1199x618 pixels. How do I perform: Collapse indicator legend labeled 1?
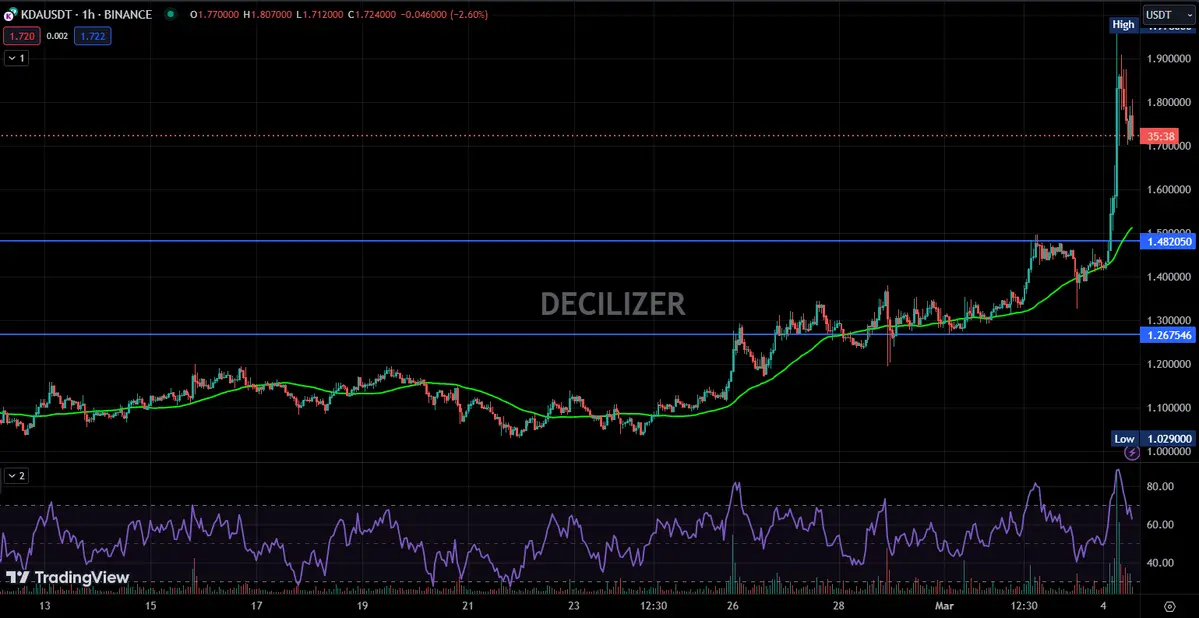pos(17,58)
